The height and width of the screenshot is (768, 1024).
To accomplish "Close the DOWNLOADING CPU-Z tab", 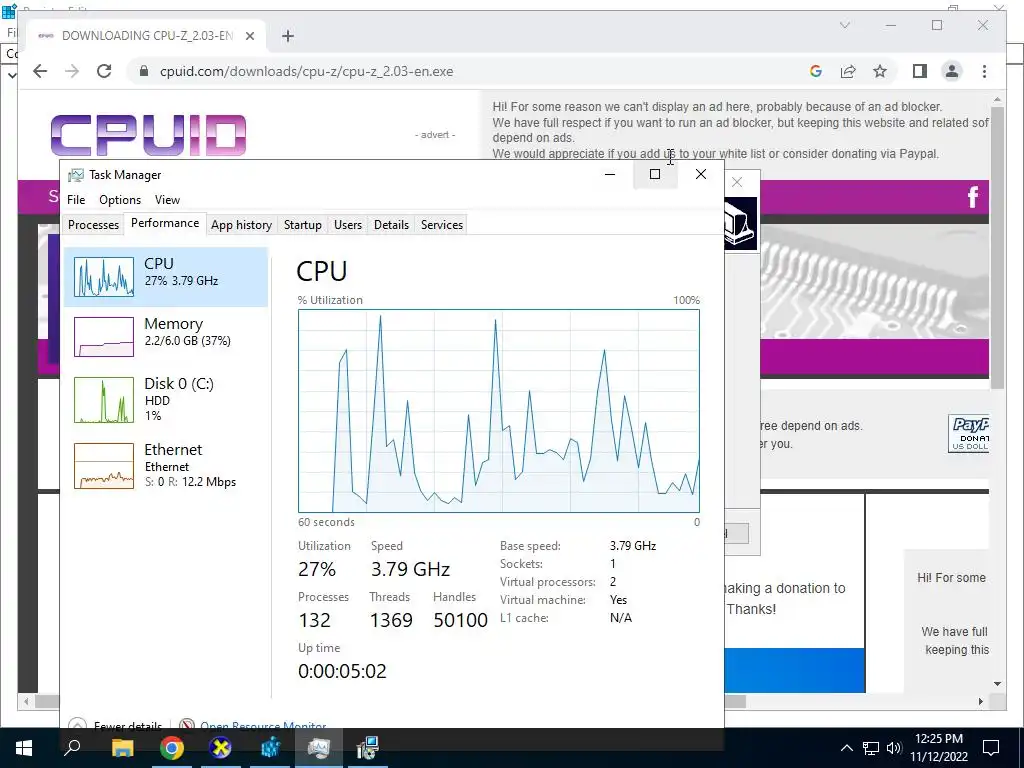I will (249, 36).
